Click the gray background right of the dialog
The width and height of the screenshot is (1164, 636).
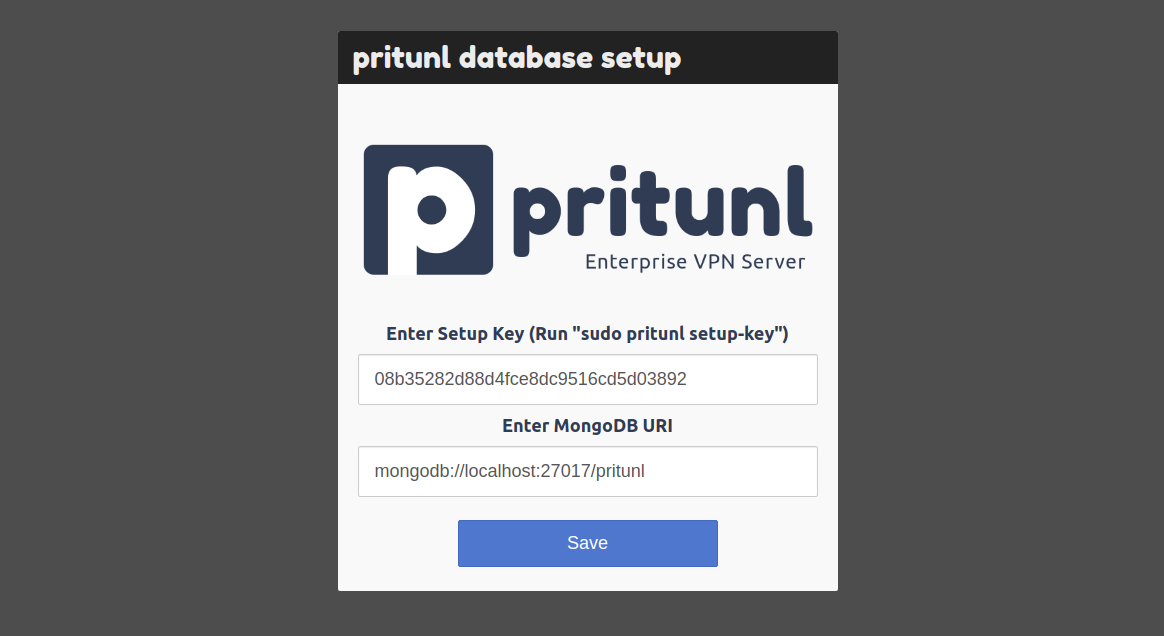tap(1001, 318)
